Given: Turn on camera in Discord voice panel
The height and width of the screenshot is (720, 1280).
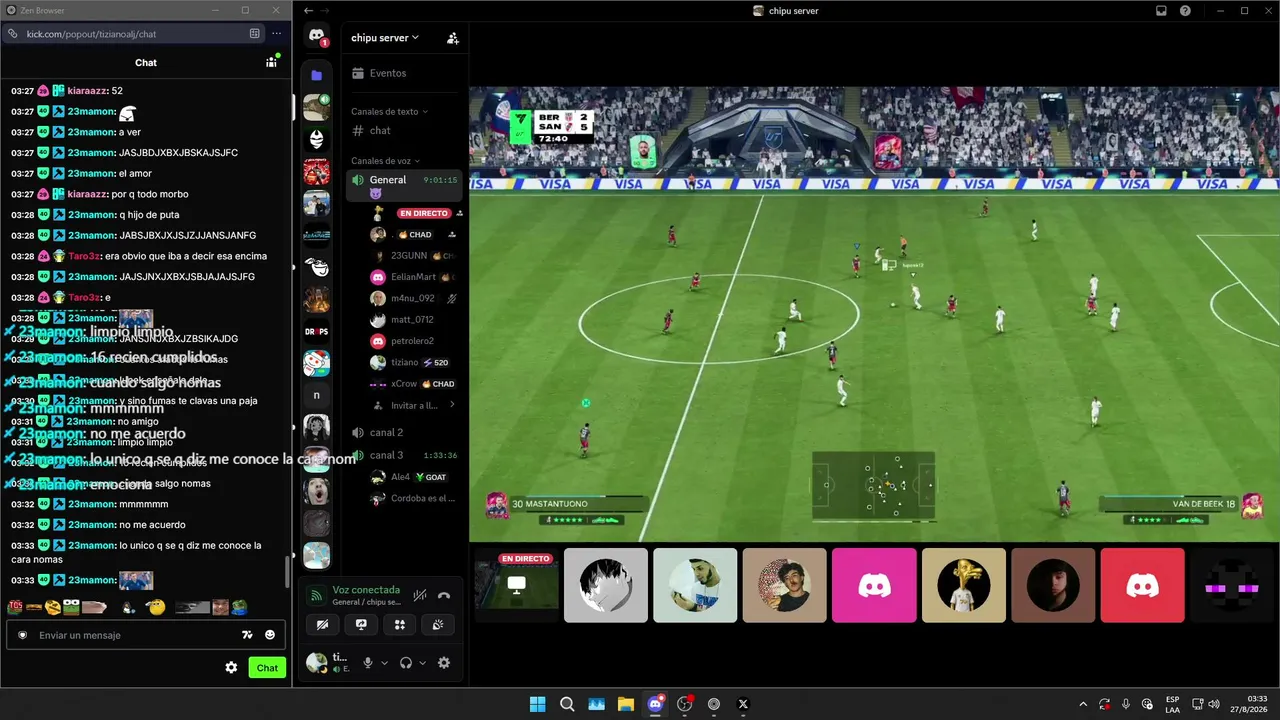Looking at the screenshot, I should (x=322, y=625).
